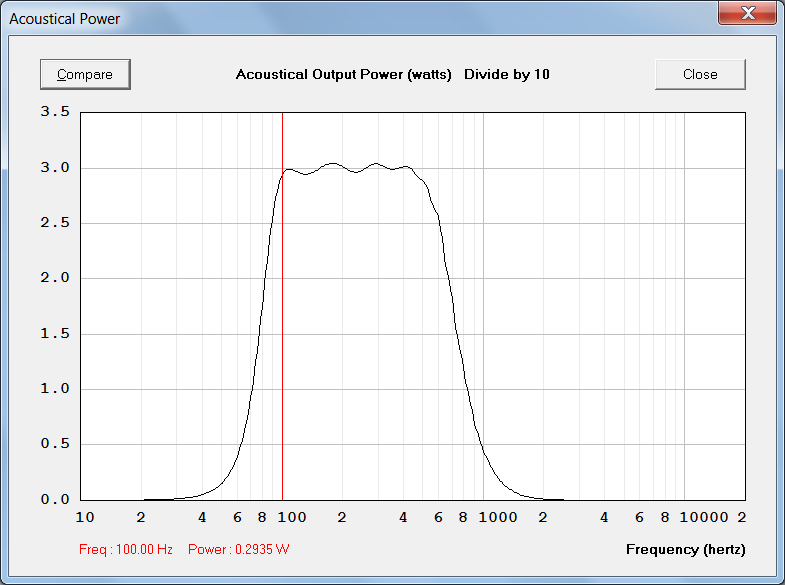Click the 1.0 value on the power axis

(55, 389)
